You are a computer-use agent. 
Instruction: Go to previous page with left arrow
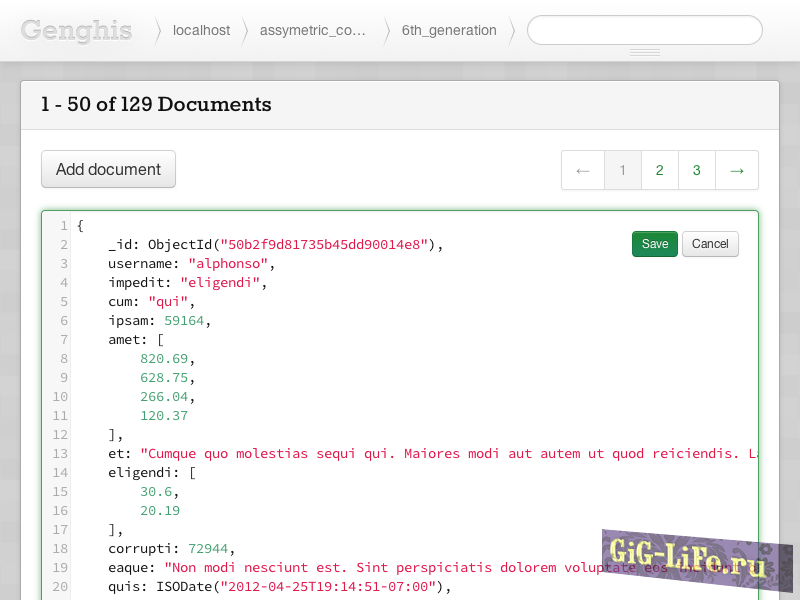point(583,170)
